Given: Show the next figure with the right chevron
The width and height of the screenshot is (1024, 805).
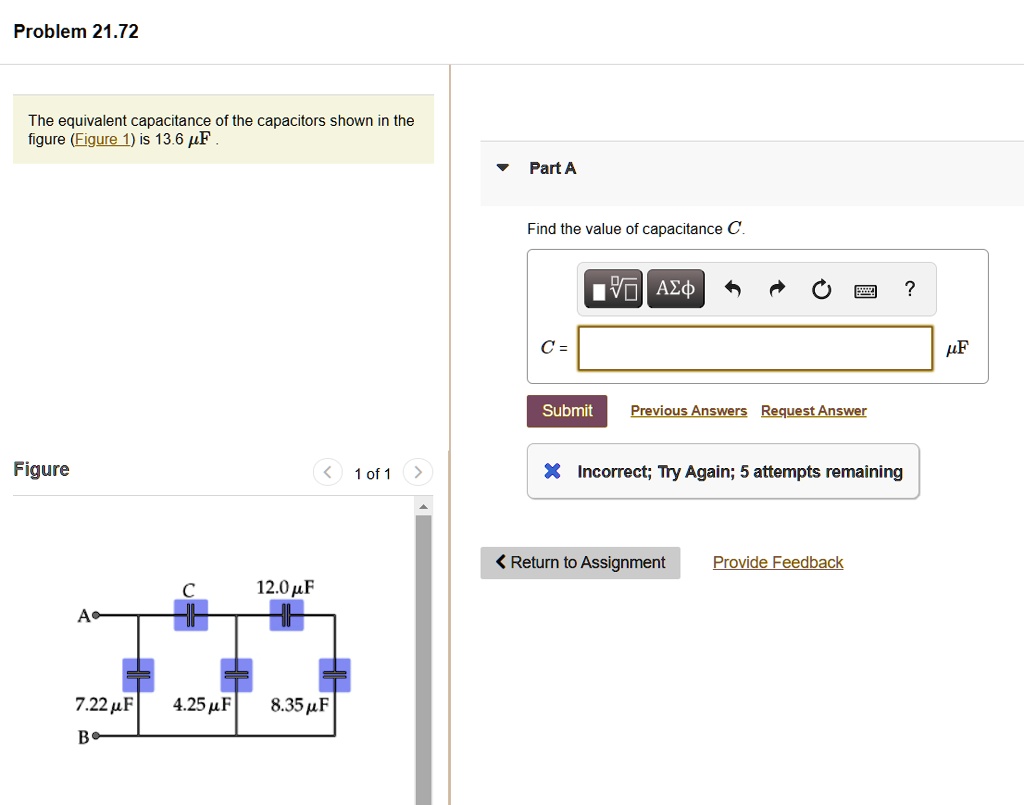Looking at the screenshot, I should [417, 472].
